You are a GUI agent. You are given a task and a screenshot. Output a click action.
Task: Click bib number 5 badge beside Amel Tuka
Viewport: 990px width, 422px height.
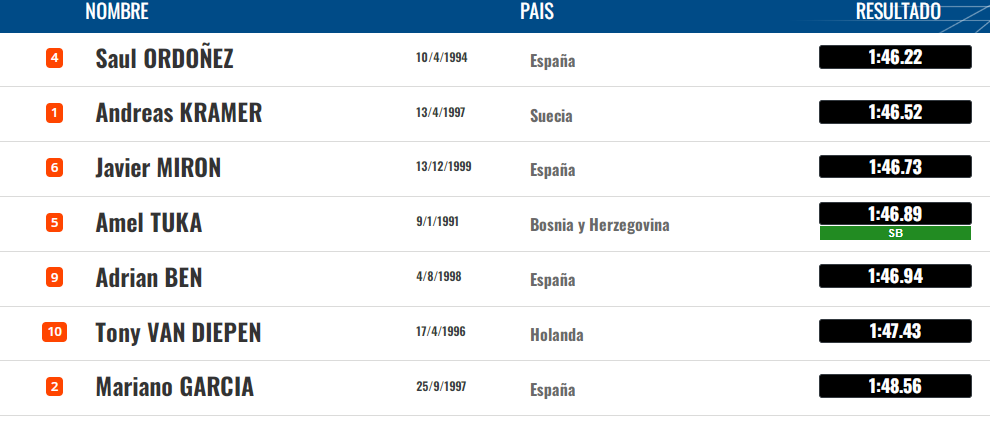[54, 222]
